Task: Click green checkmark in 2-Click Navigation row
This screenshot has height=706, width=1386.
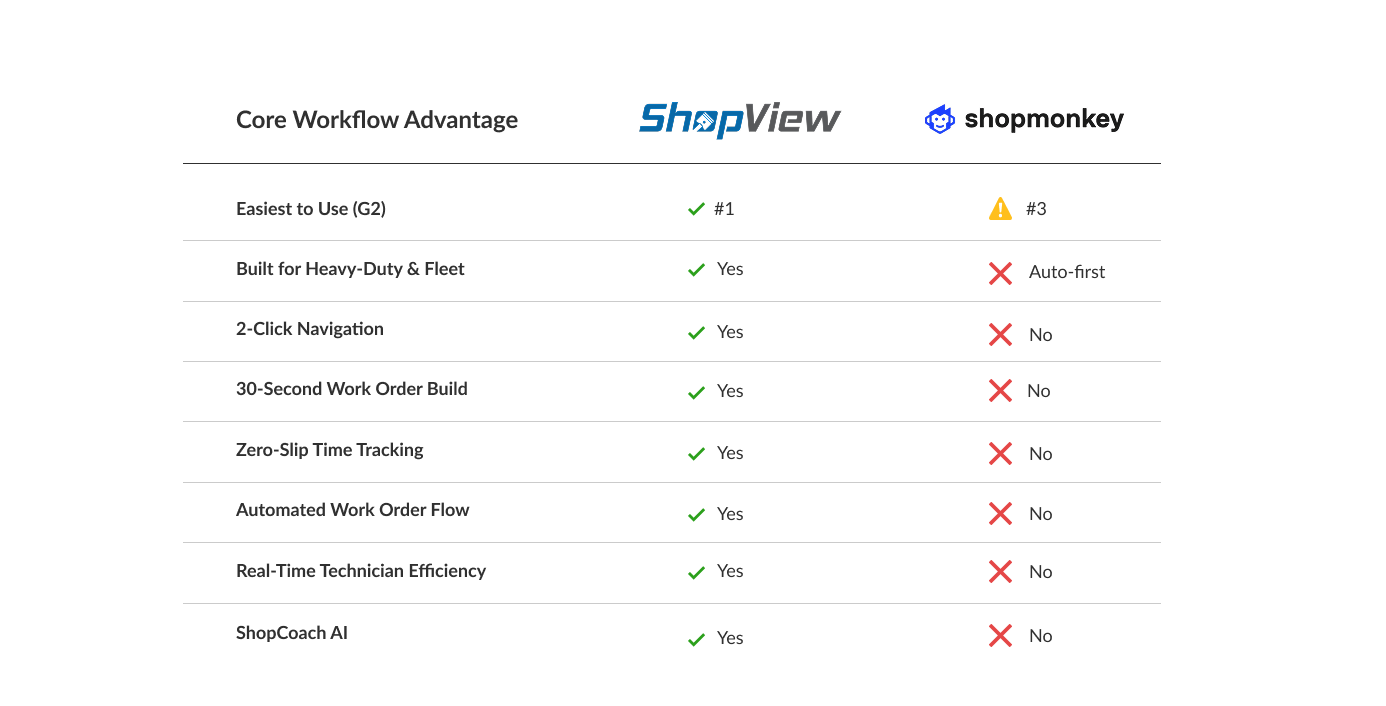Action: tap(697, 333)
